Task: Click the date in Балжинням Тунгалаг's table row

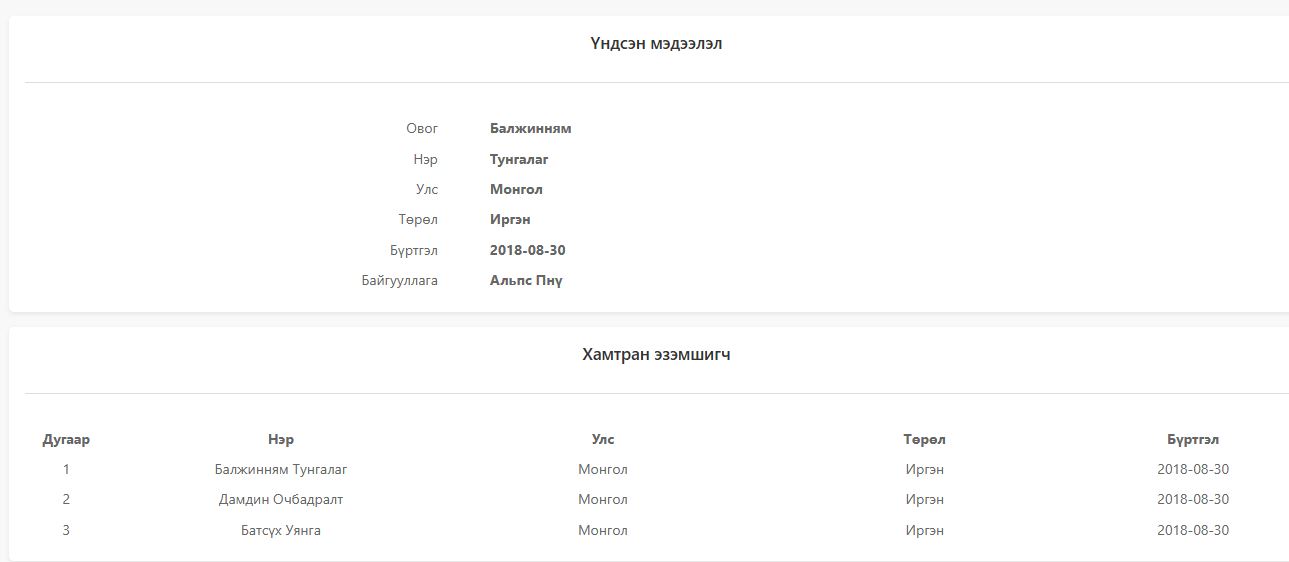Action: 1193,469
